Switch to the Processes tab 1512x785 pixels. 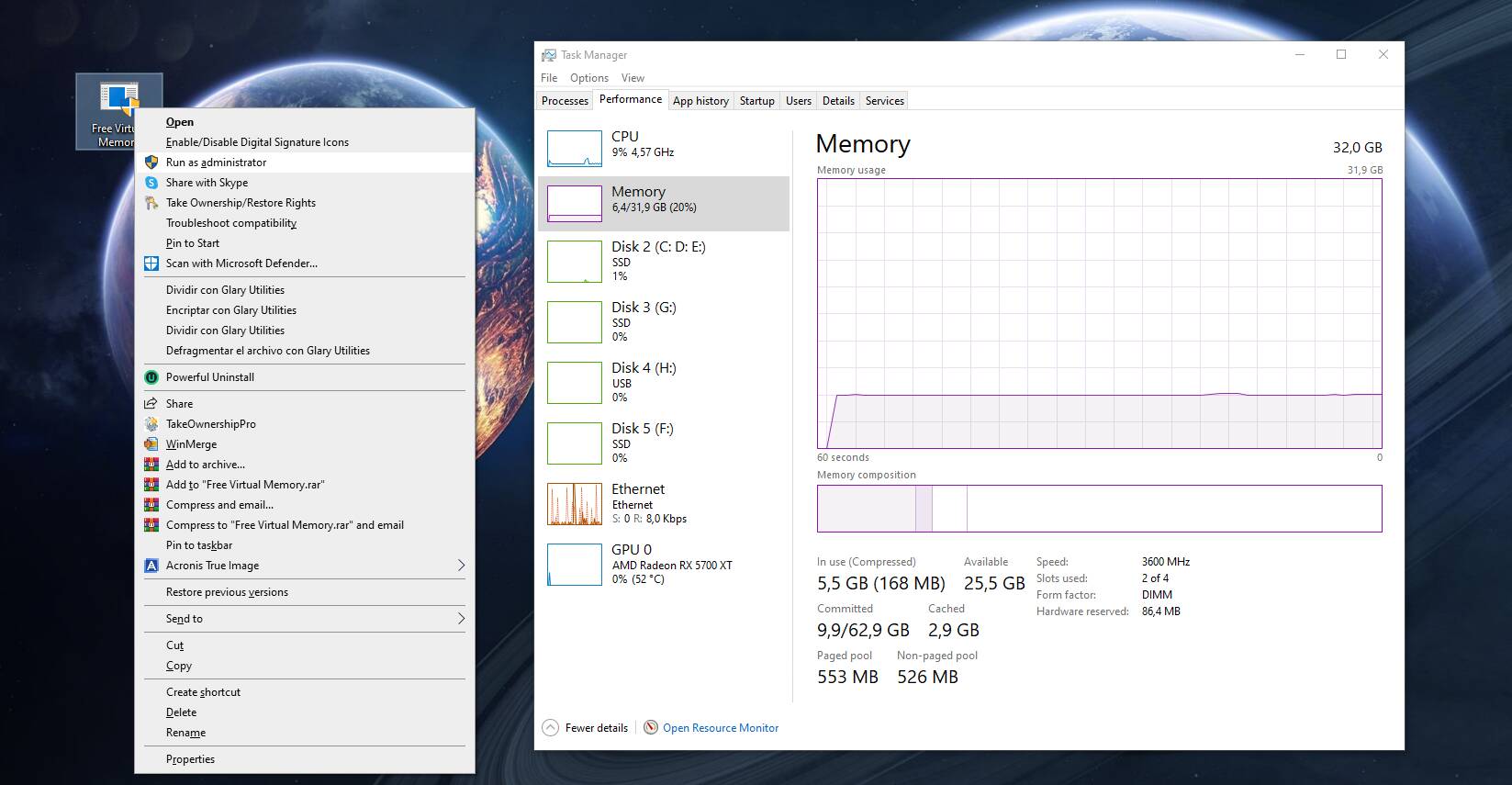point(565,101)
